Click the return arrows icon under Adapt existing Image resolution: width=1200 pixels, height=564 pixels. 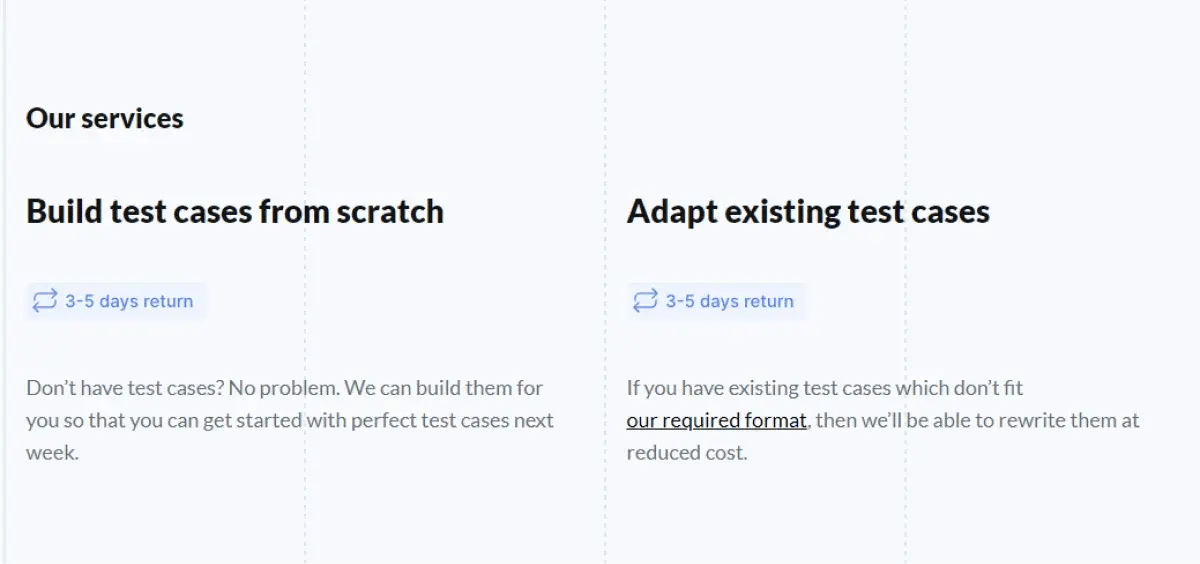(x=646, y=301)
